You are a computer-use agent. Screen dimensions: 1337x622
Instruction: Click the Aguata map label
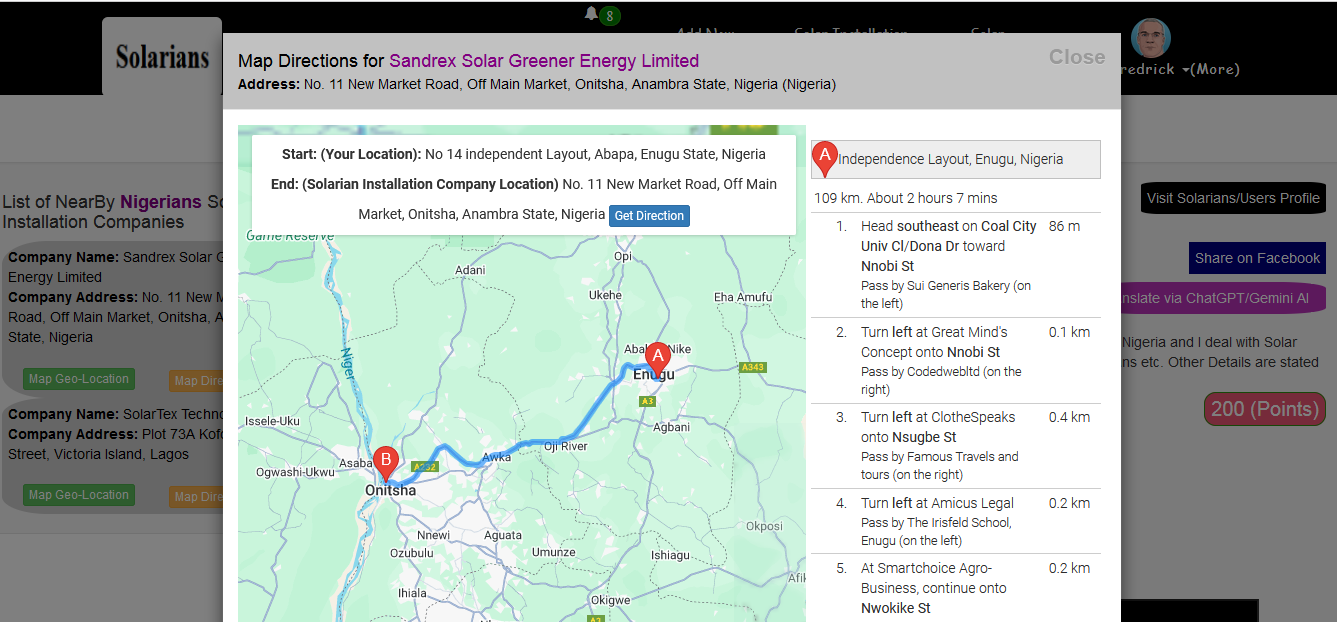tap(503, 535)
